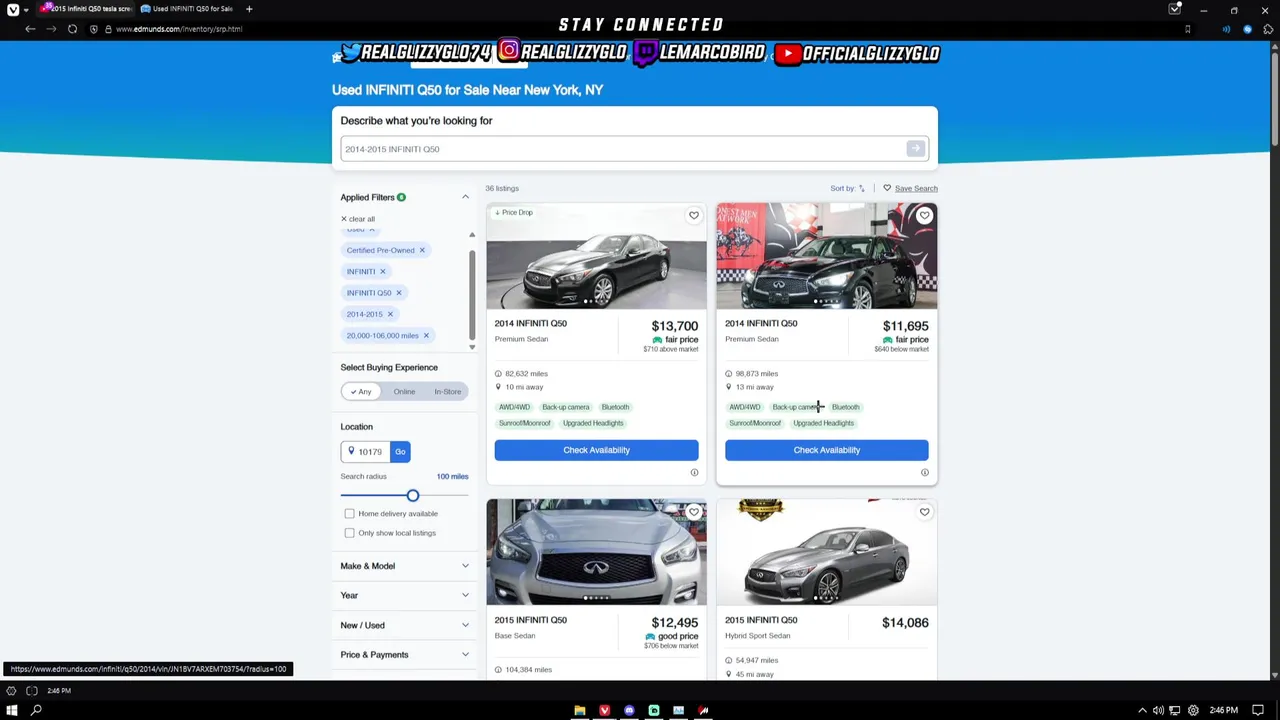
Task: Reload the Edmunds page
Action: [72, 29]
